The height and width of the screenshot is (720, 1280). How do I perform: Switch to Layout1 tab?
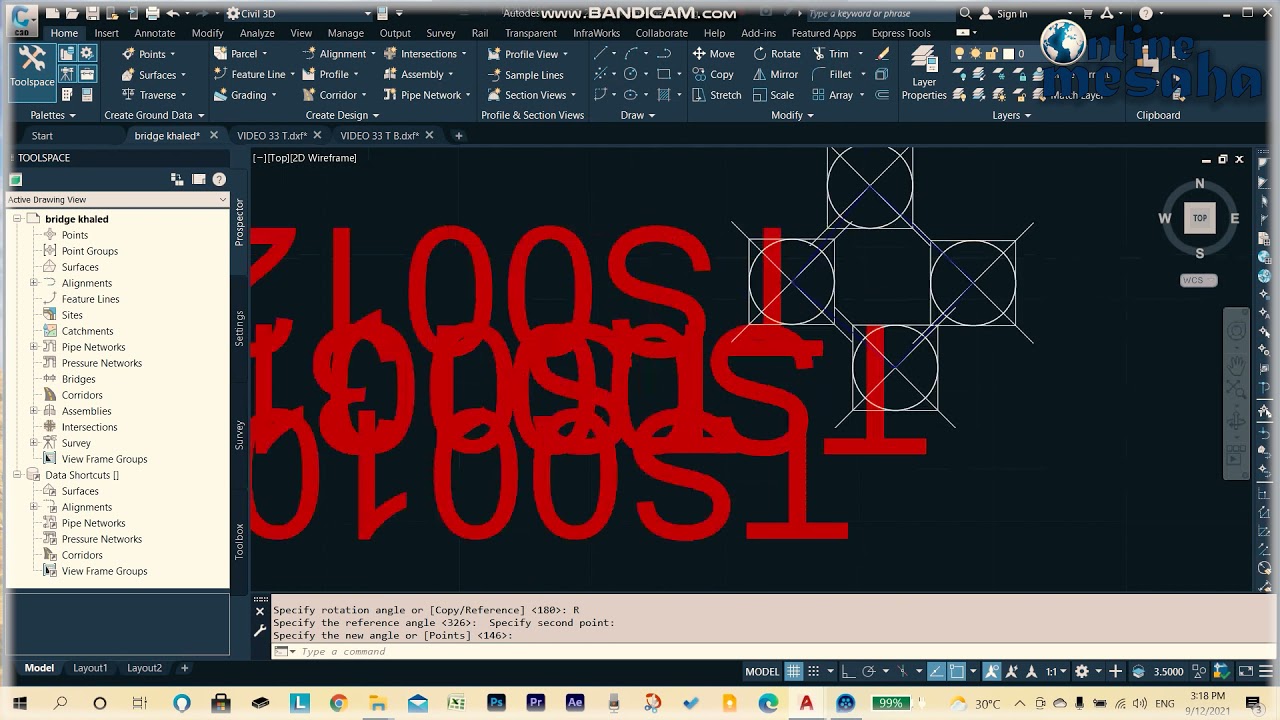pyautogui.click(x=90, y=668)
